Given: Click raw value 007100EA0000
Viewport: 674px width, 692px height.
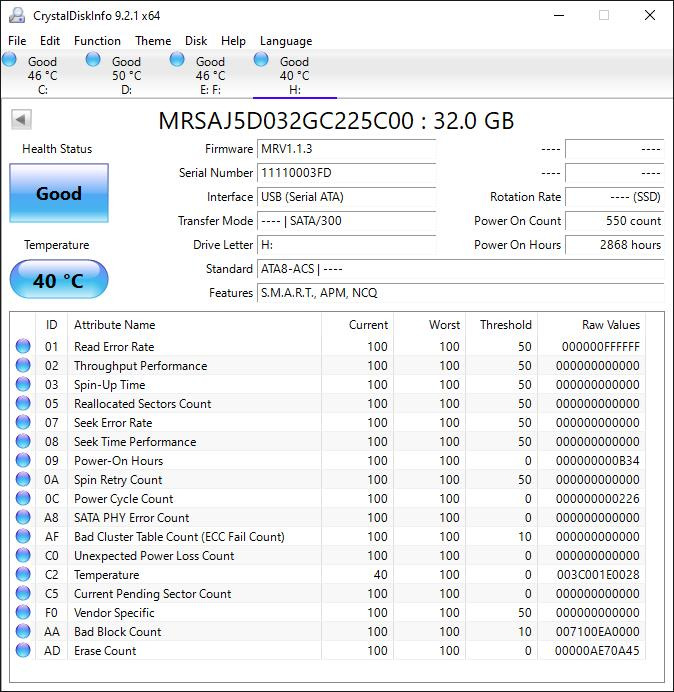Looking at the screenshot, I should [598, 631].
